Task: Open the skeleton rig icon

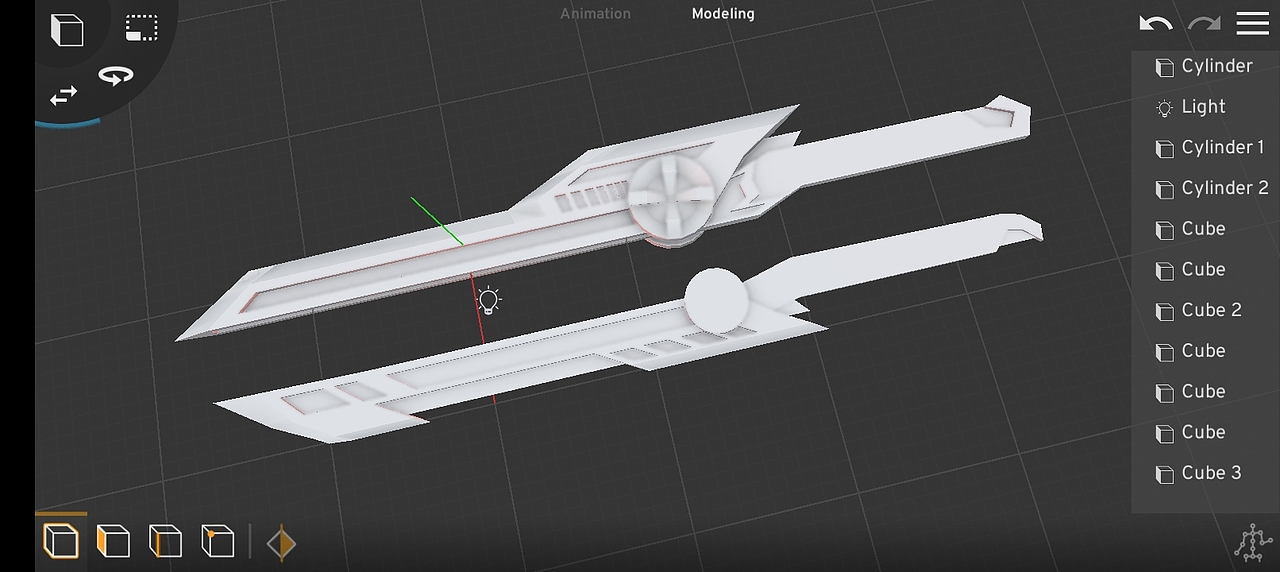Action: [x=1252, y=543]
